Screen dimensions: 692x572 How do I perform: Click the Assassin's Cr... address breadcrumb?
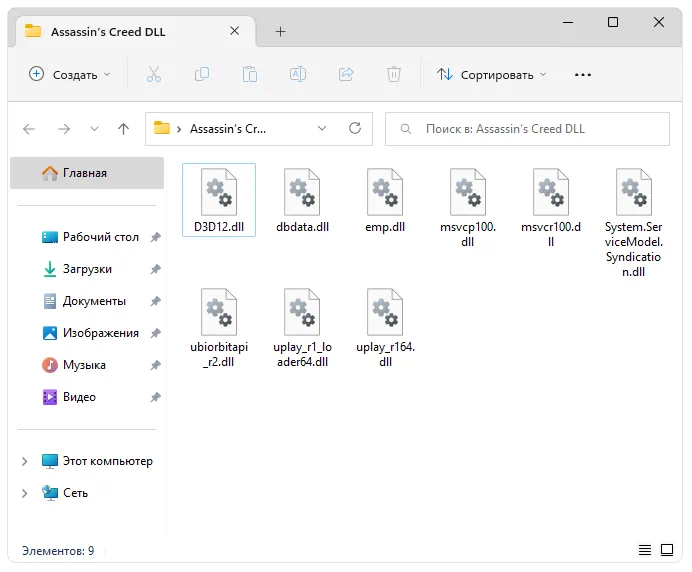[228, 129]
